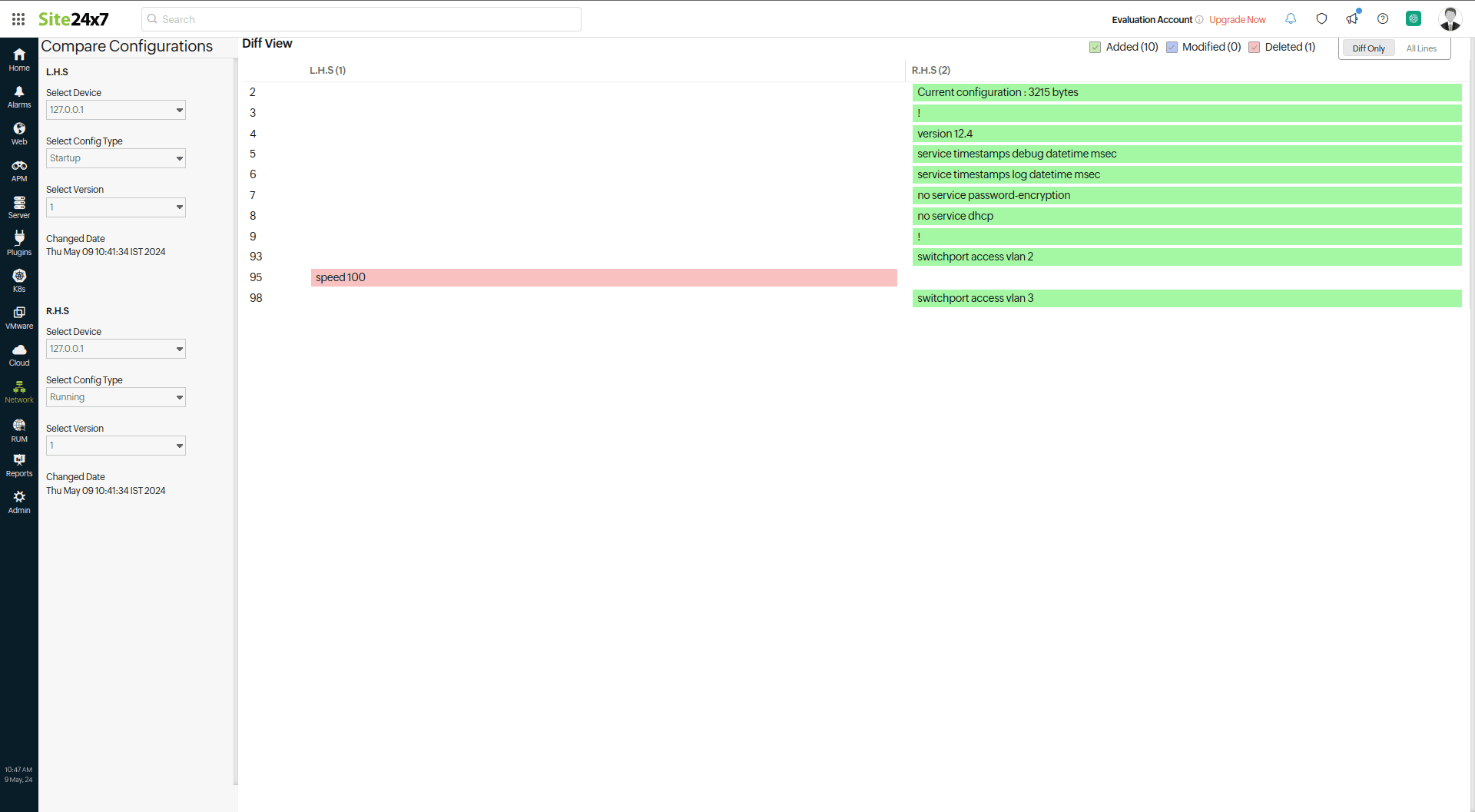The height and width of the screenshot is (812, 1475).
Task: Open the K8s monitoring icon
Action: 19,280
